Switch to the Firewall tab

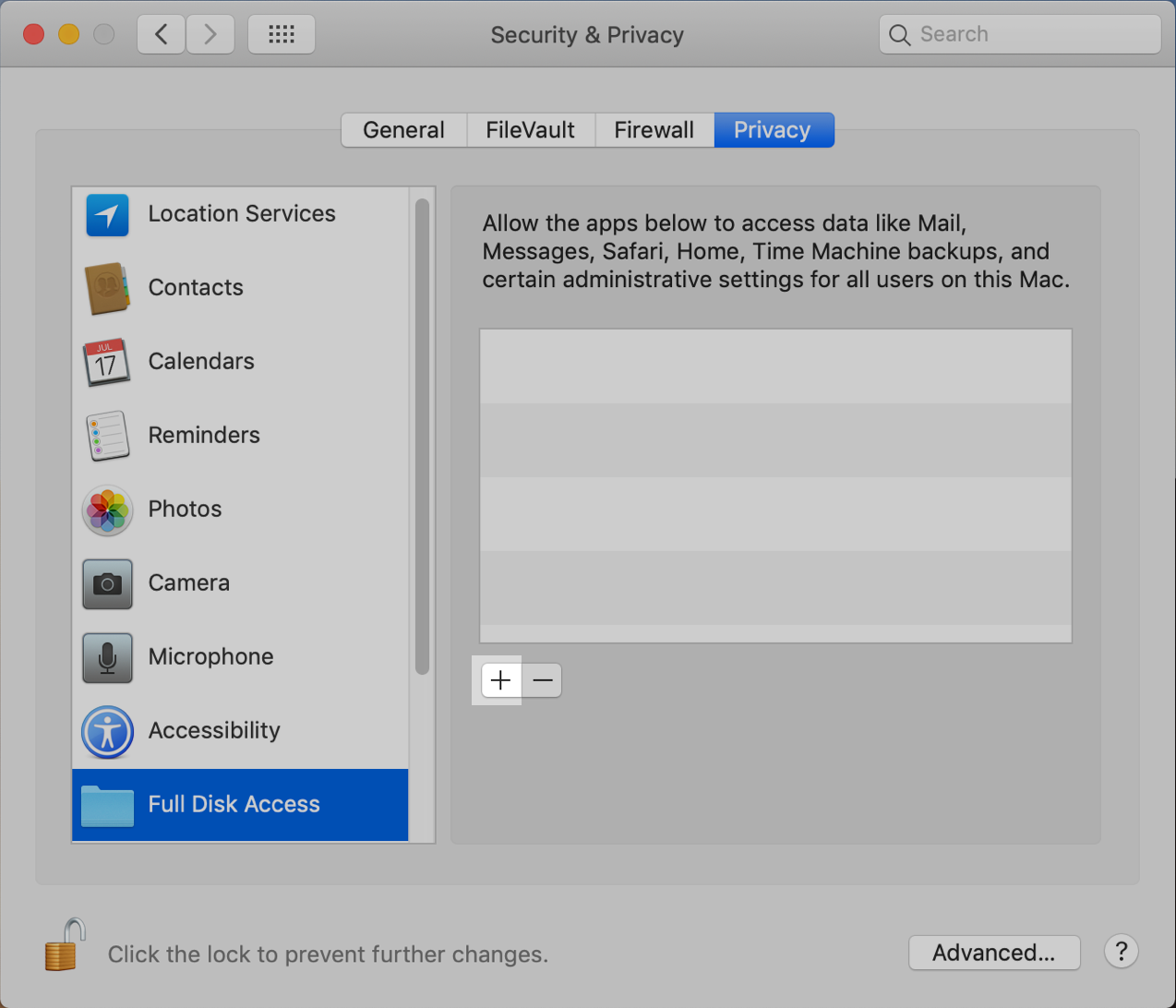click(654, 130)
